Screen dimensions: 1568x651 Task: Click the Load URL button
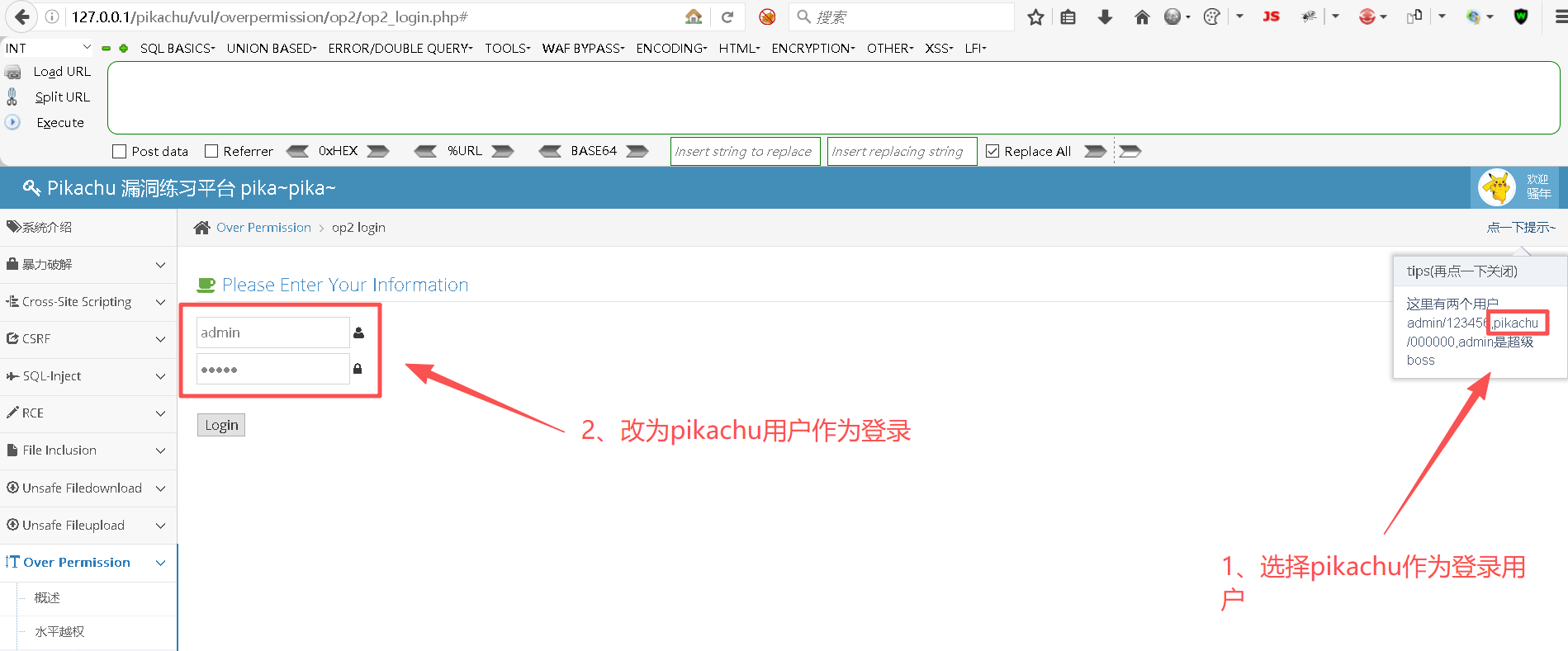(62, 72)
